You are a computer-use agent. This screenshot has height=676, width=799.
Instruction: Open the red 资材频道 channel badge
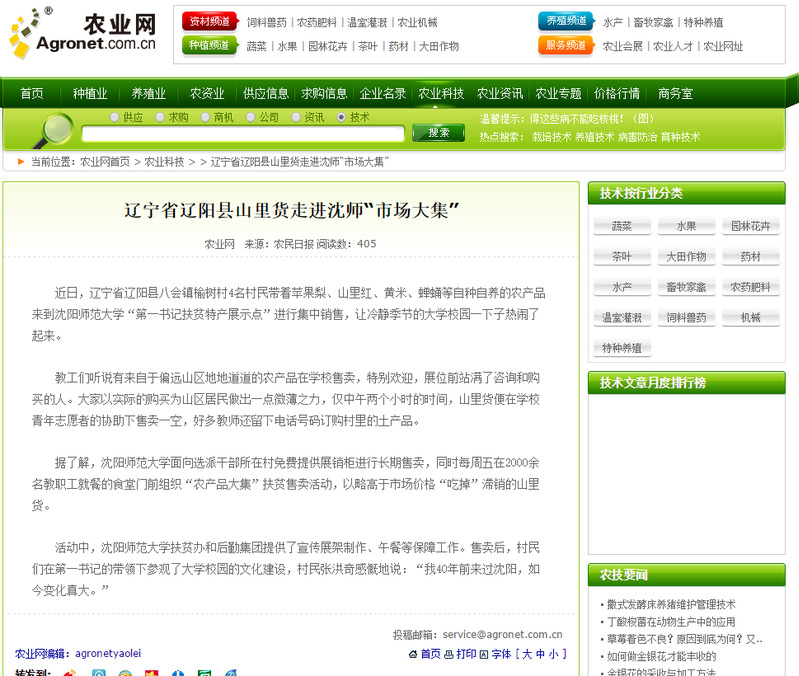tap(210, 21)
